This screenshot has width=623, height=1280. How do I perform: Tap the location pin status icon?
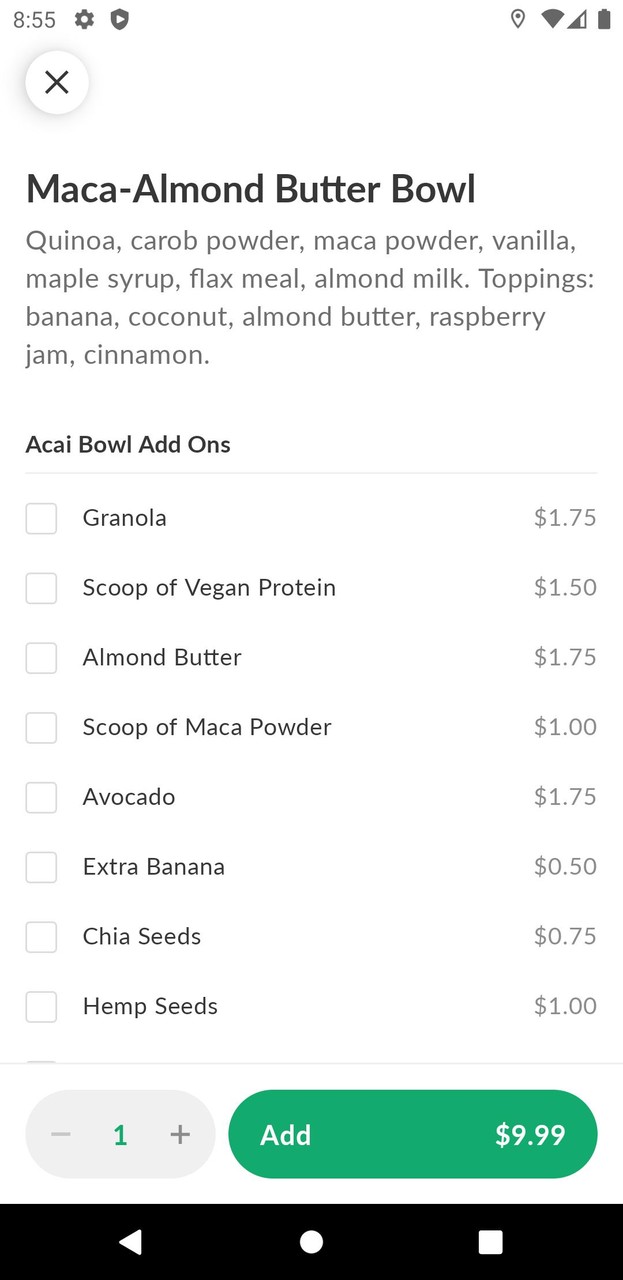click(517, 19)
